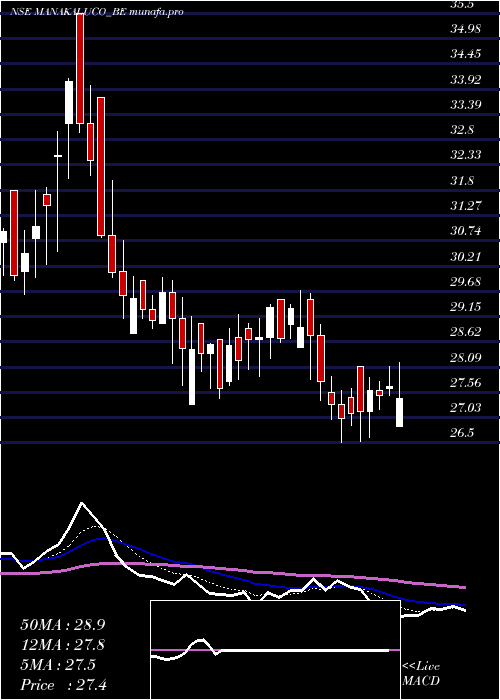Click the 28.62 price axis label
The height and width of the screenshot is (700, 500).
pos(466,332)
